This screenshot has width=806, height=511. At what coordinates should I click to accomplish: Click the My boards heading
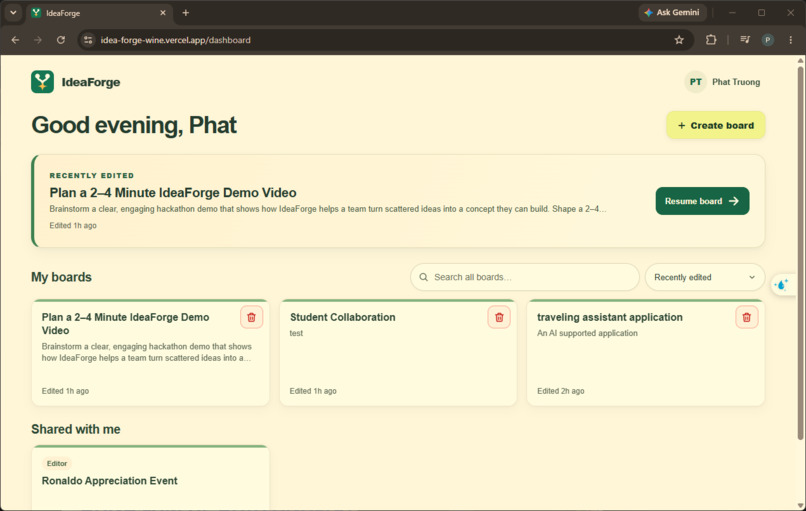(61, 277)
